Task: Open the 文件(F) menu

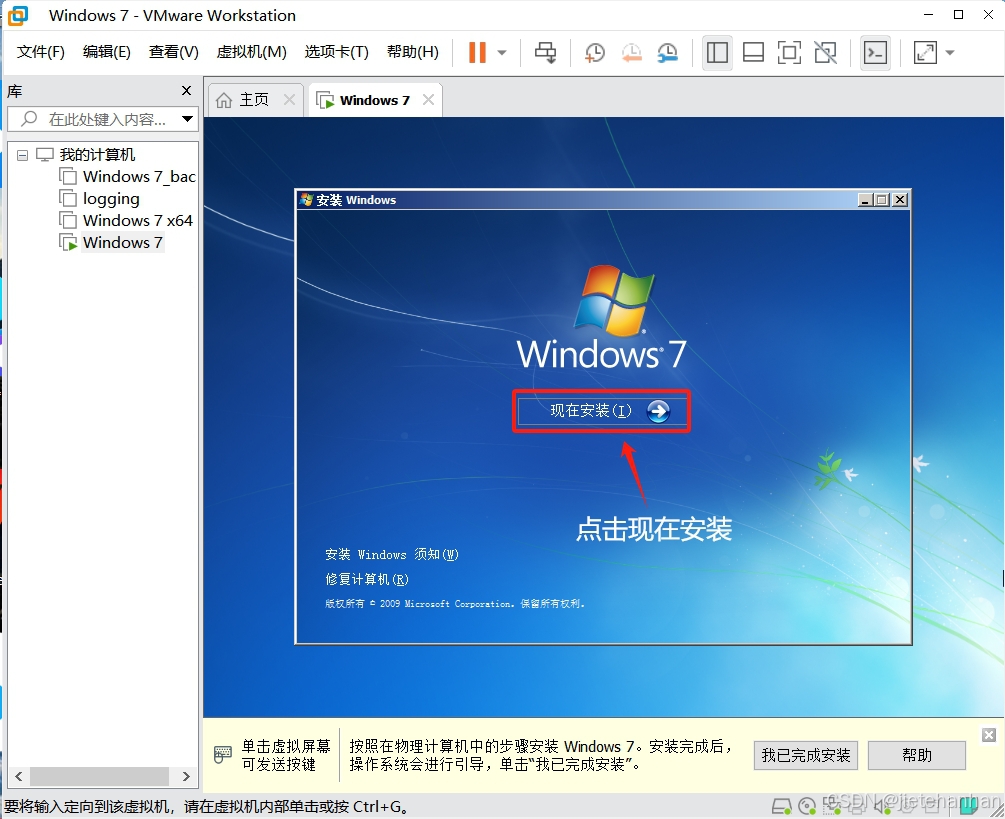Action: [40, 52]
